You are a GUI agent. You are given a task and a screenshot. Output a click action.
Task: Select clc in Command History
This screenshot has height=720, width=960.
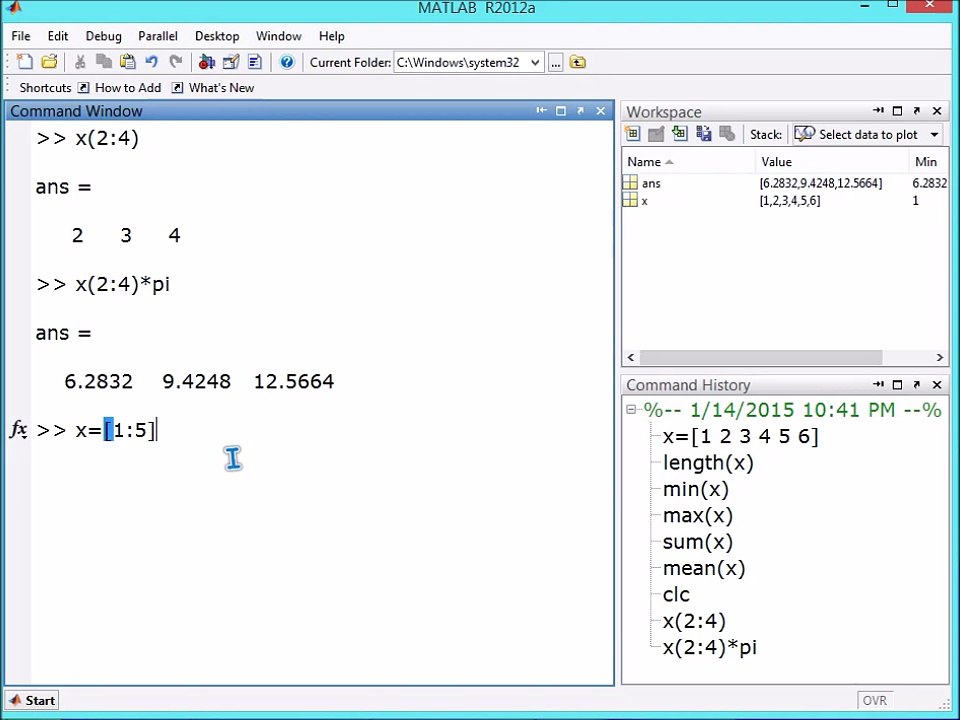click(677, 594)
